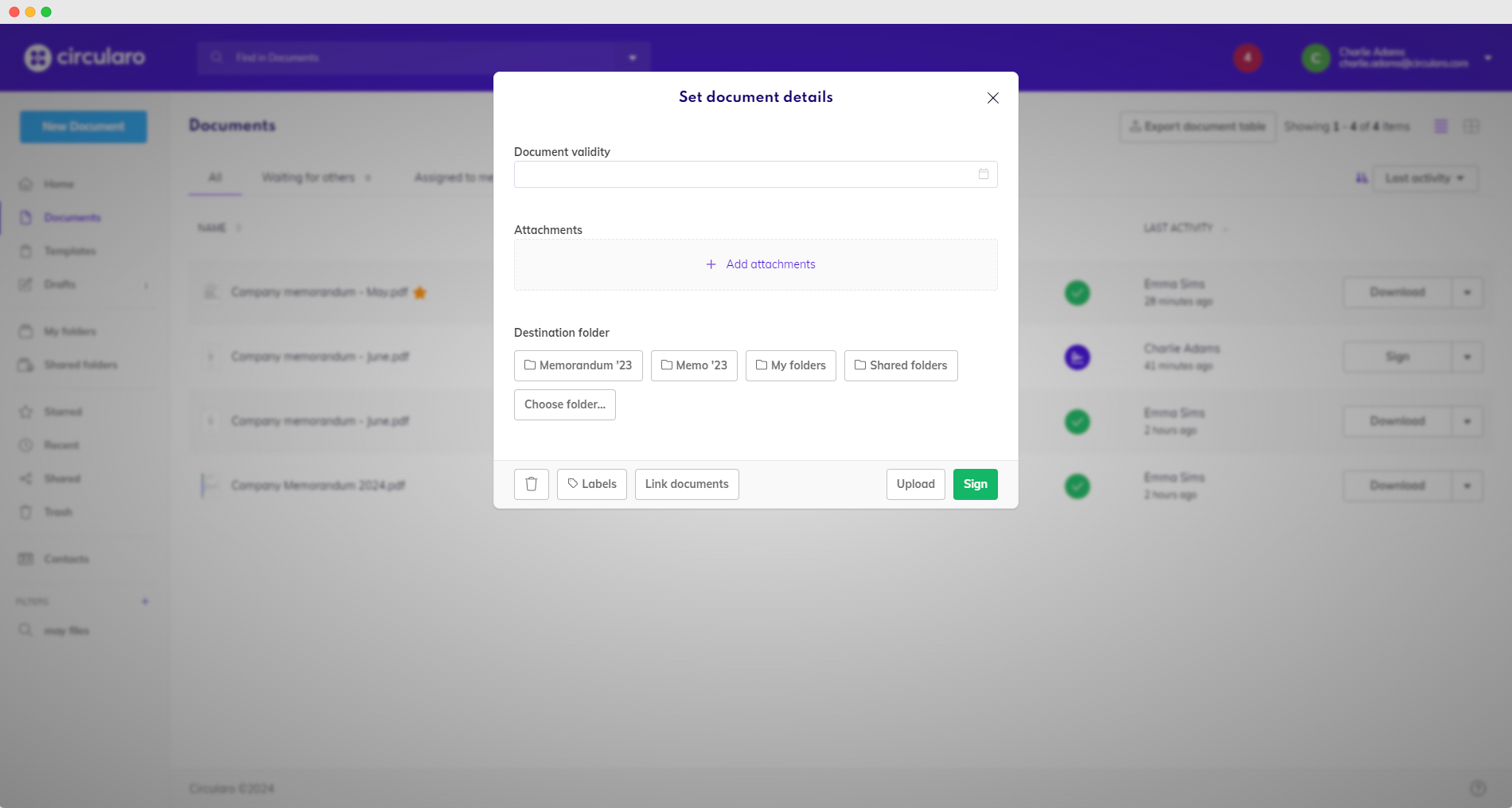Click Link documents button
The image size is (1512, 808).
click(687, 484)
